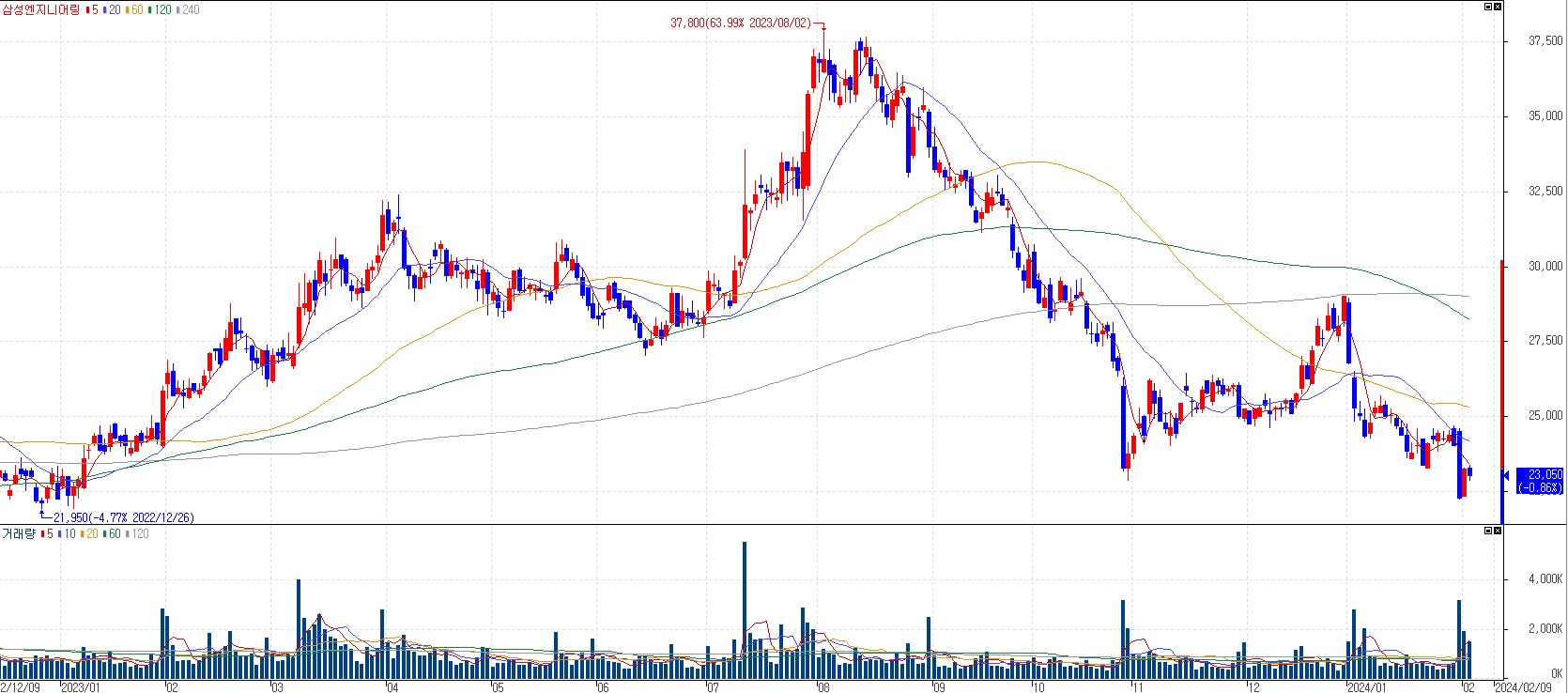The width and height of the screenshot is (1568, 693).
Task: Select the 120-day volume average legend
Action: 137,533
